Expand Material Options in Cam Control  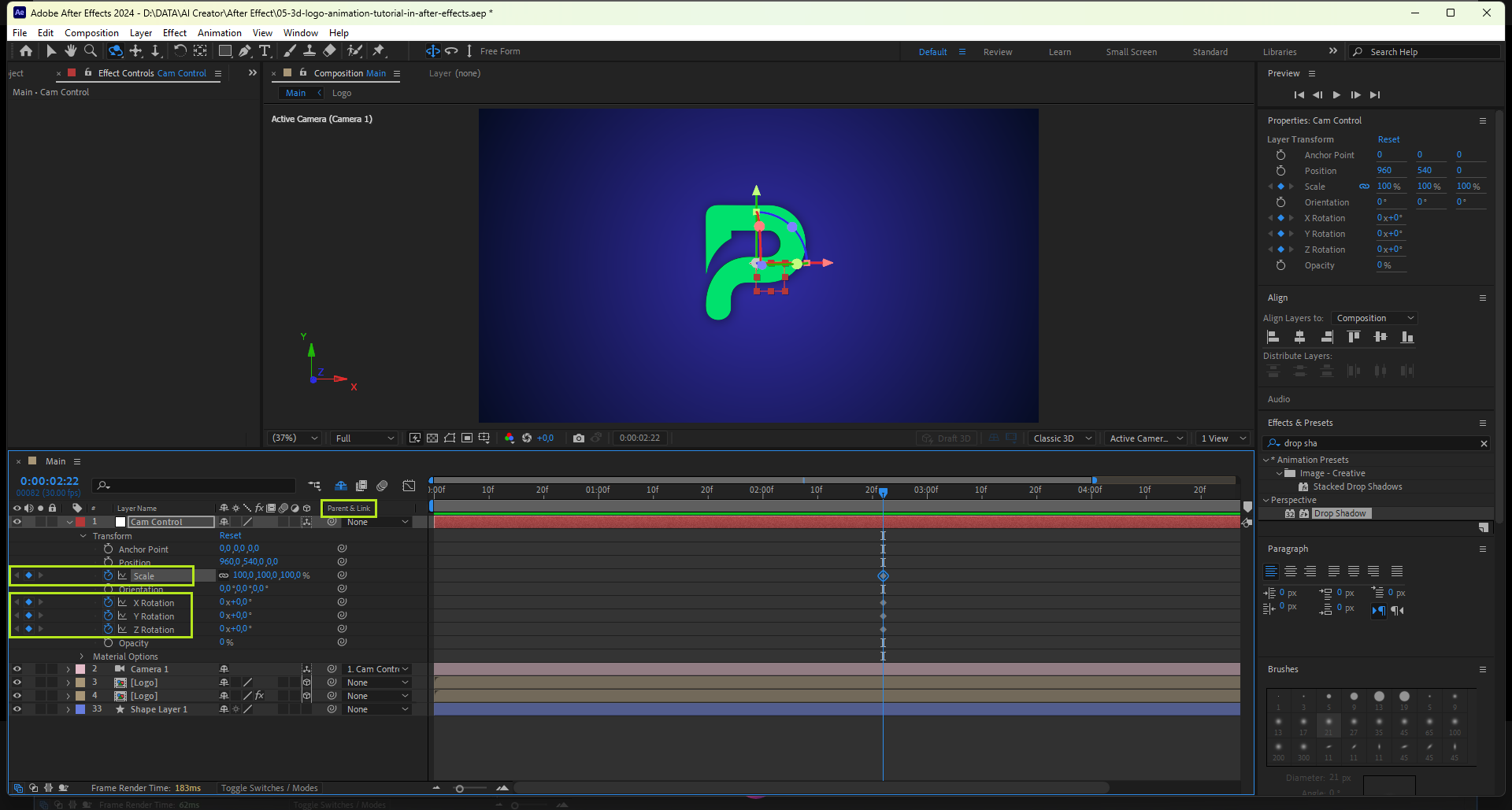[x=82, y=657]
